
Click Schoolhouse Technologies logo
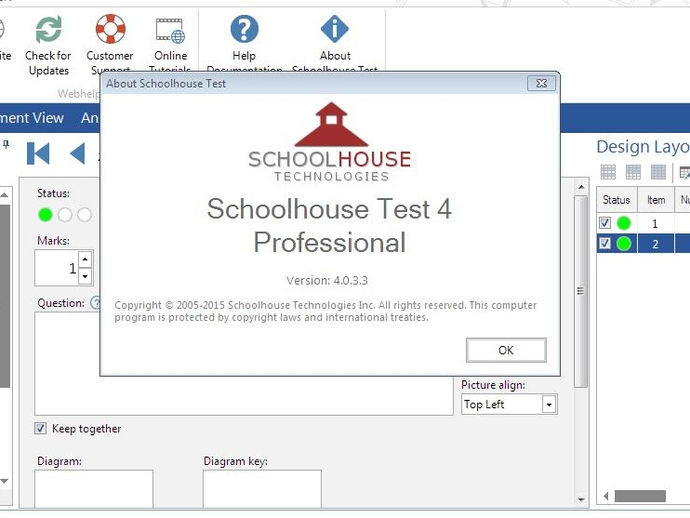click(x=330, y=142)
